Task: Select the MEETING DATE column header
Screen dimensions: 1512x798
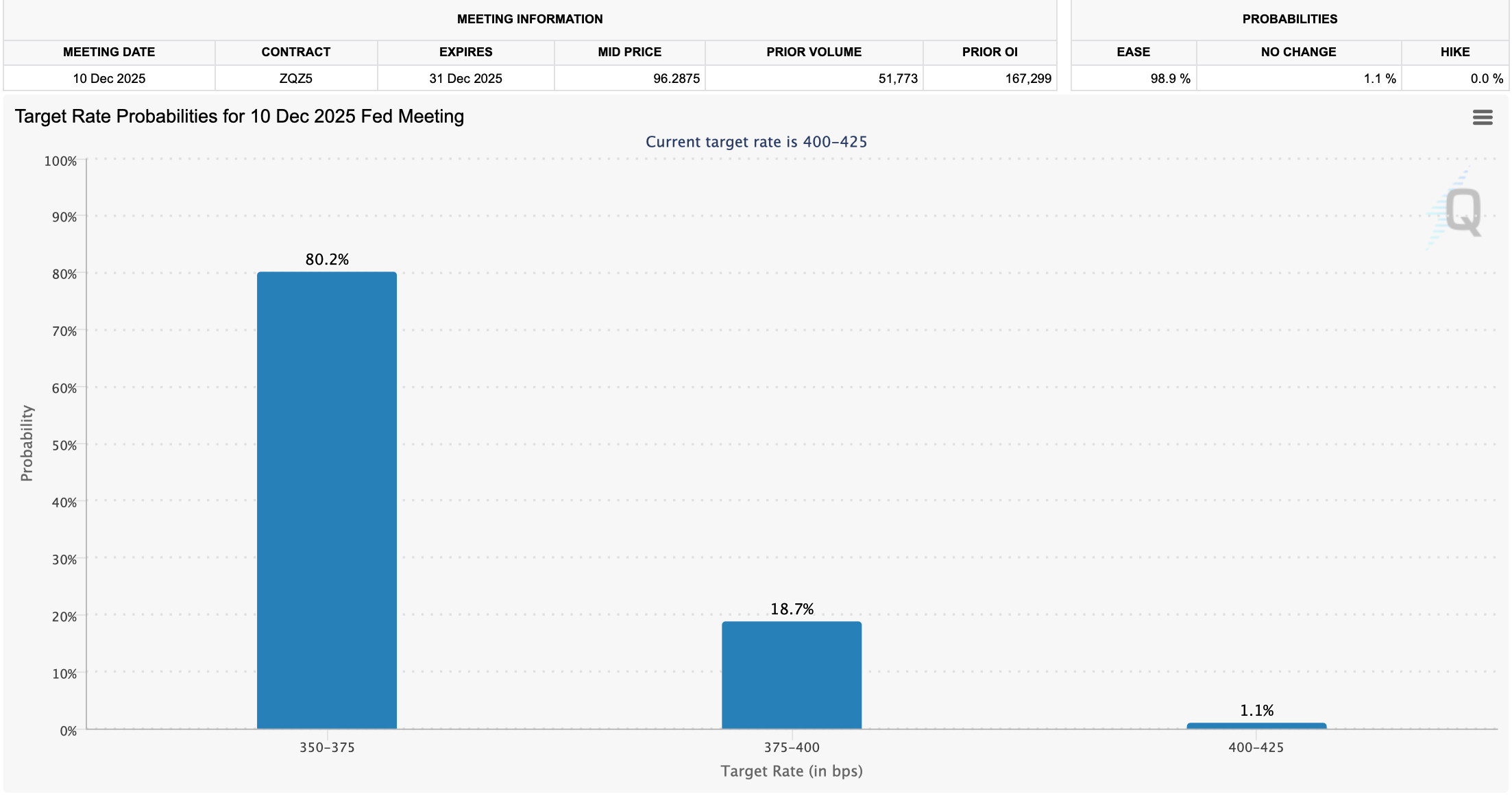Action: click(109, 52)
